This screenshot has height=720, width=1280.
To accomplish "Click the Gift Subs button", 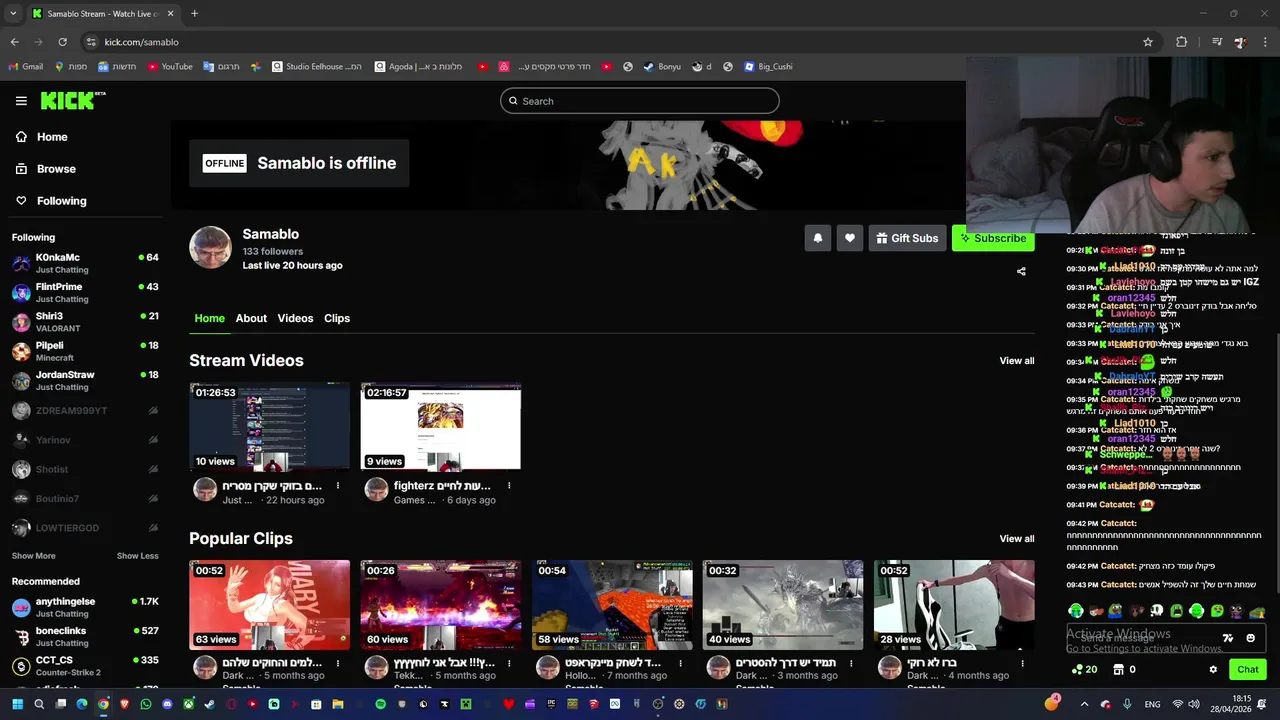I will pyautogui.click(x=907, y=238).
